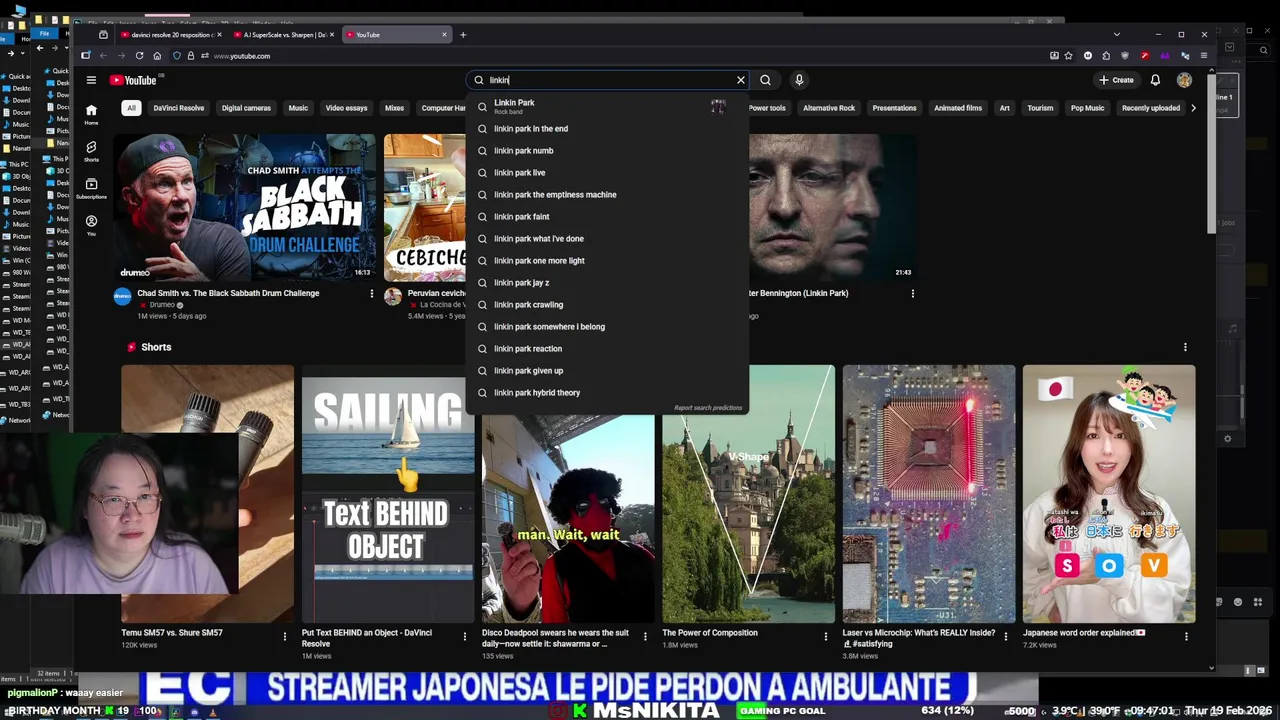Open the browser application hamburger menu
The height and width of the screenshot is (720, 1280).
[x=1204, y=56]
